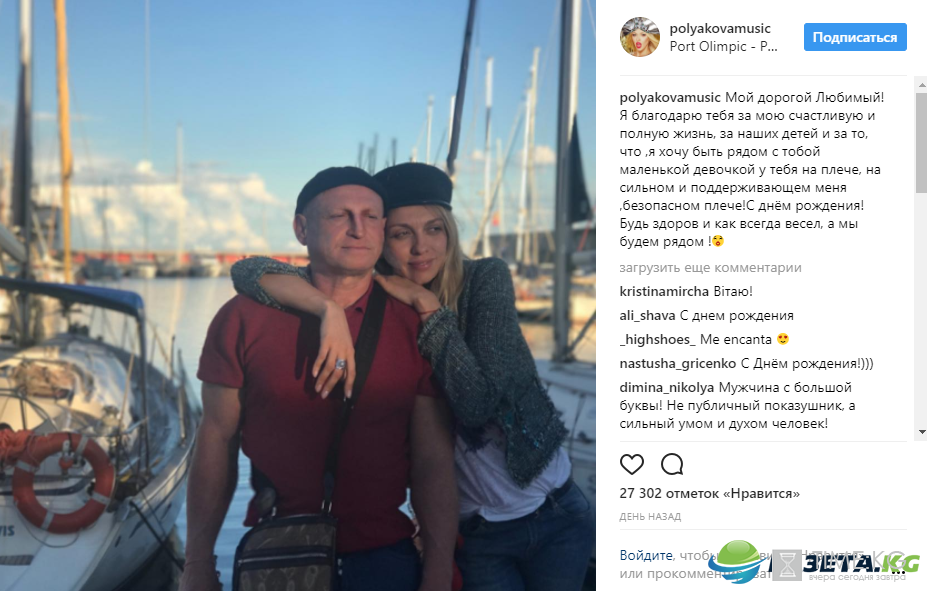
Task: Open the ali_shava commenter profile
Action: tap(647, 316)
